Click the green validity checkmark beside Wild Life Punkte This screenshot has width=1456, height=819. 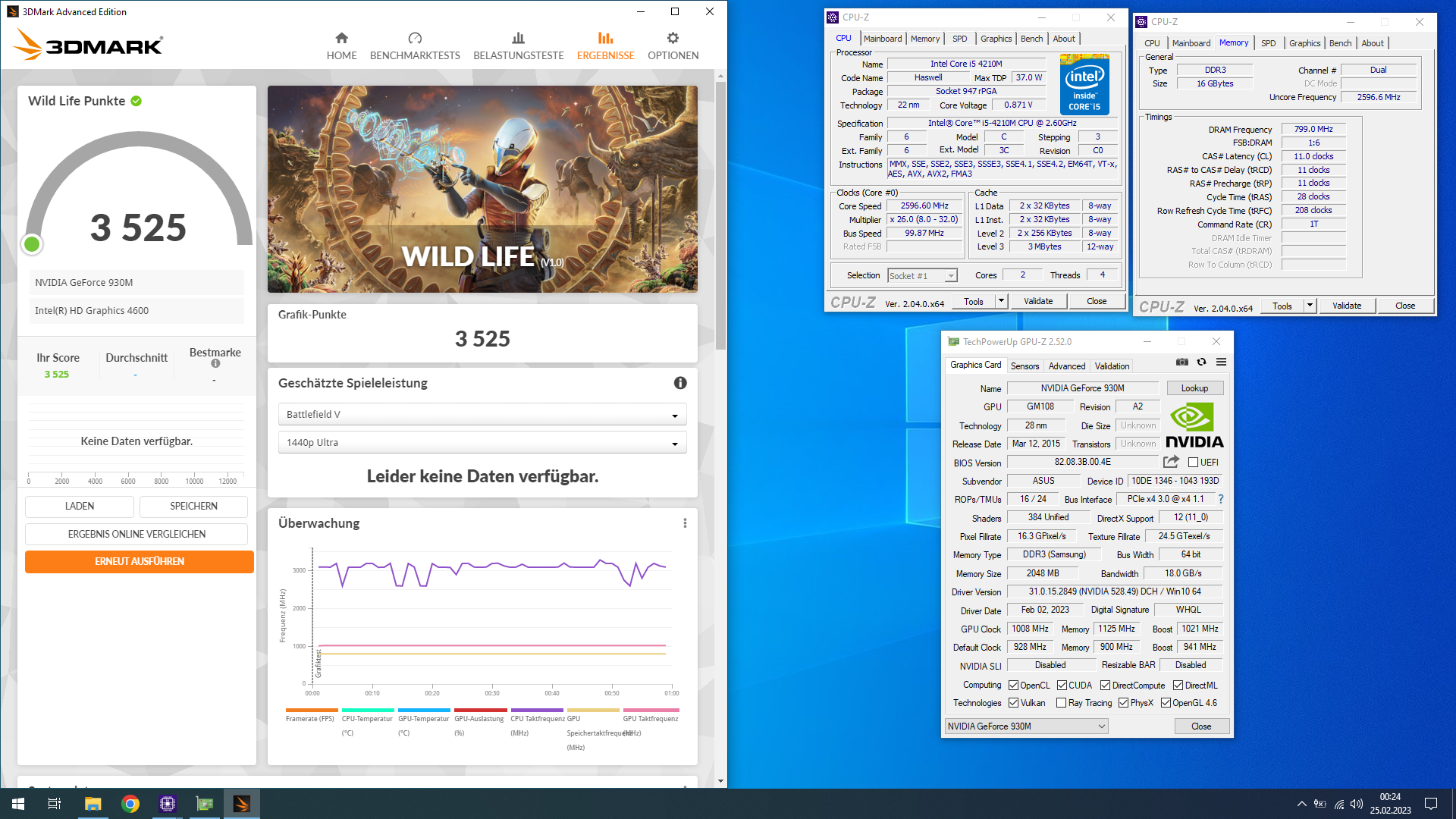click(x=136, y=101)
